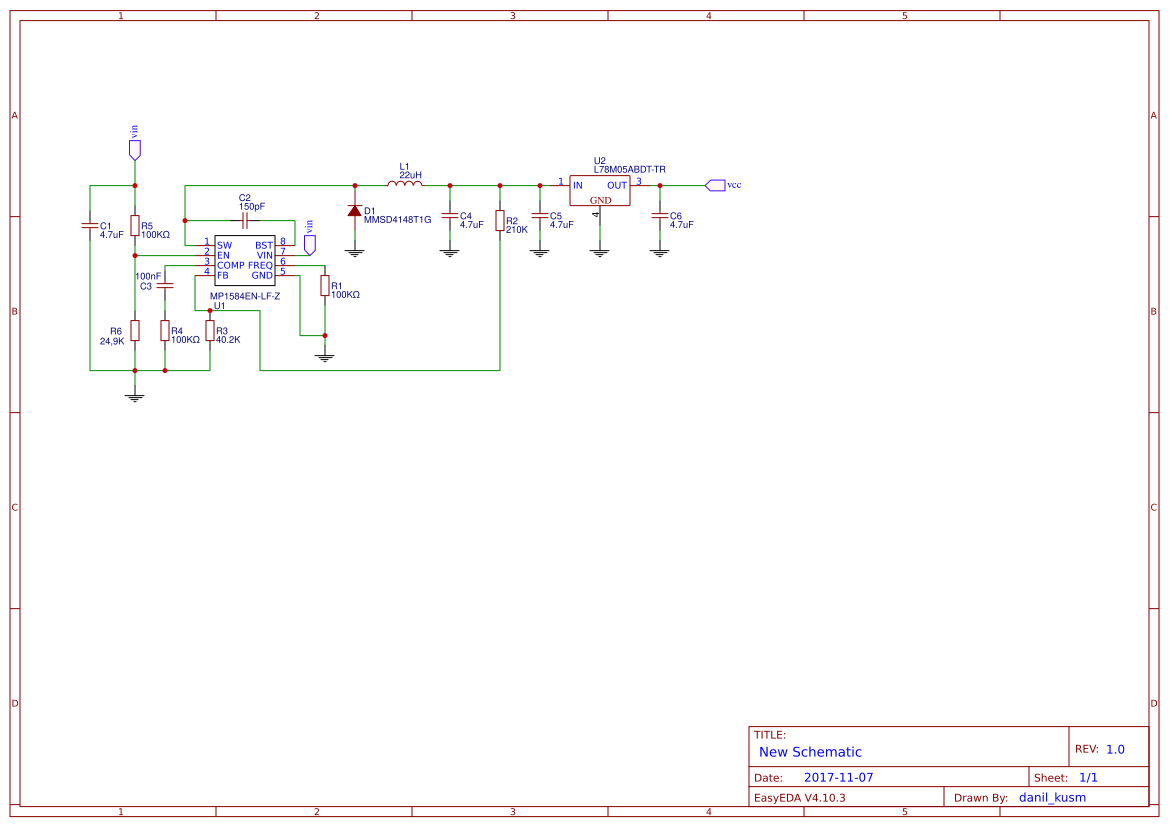The width and height of the screenshot is (1169, 827).
Task: Click the FB pin label on U1
Action: click(x=221, y=273)
